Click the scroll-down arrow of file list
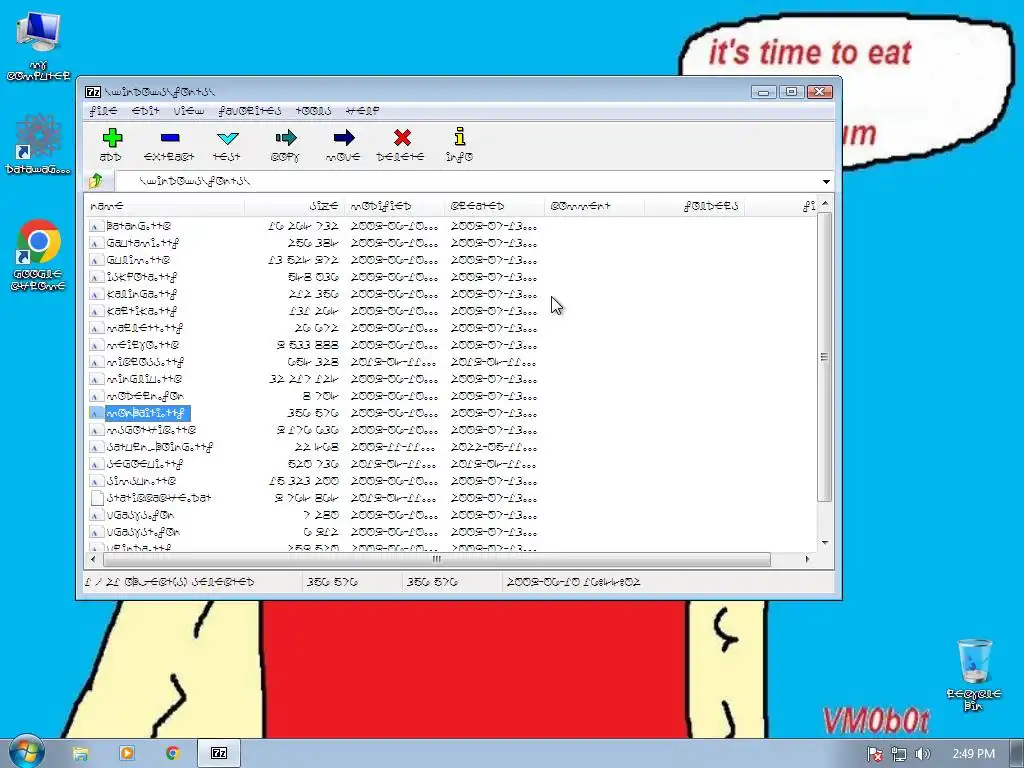The height and width of the screenshot is (768, 1024). [825, 543]
